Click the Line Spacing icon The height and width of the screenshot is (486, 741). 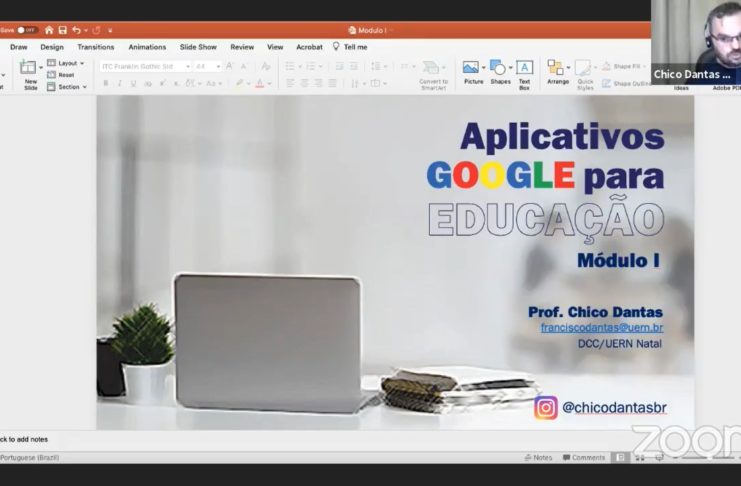click(376, 66)
